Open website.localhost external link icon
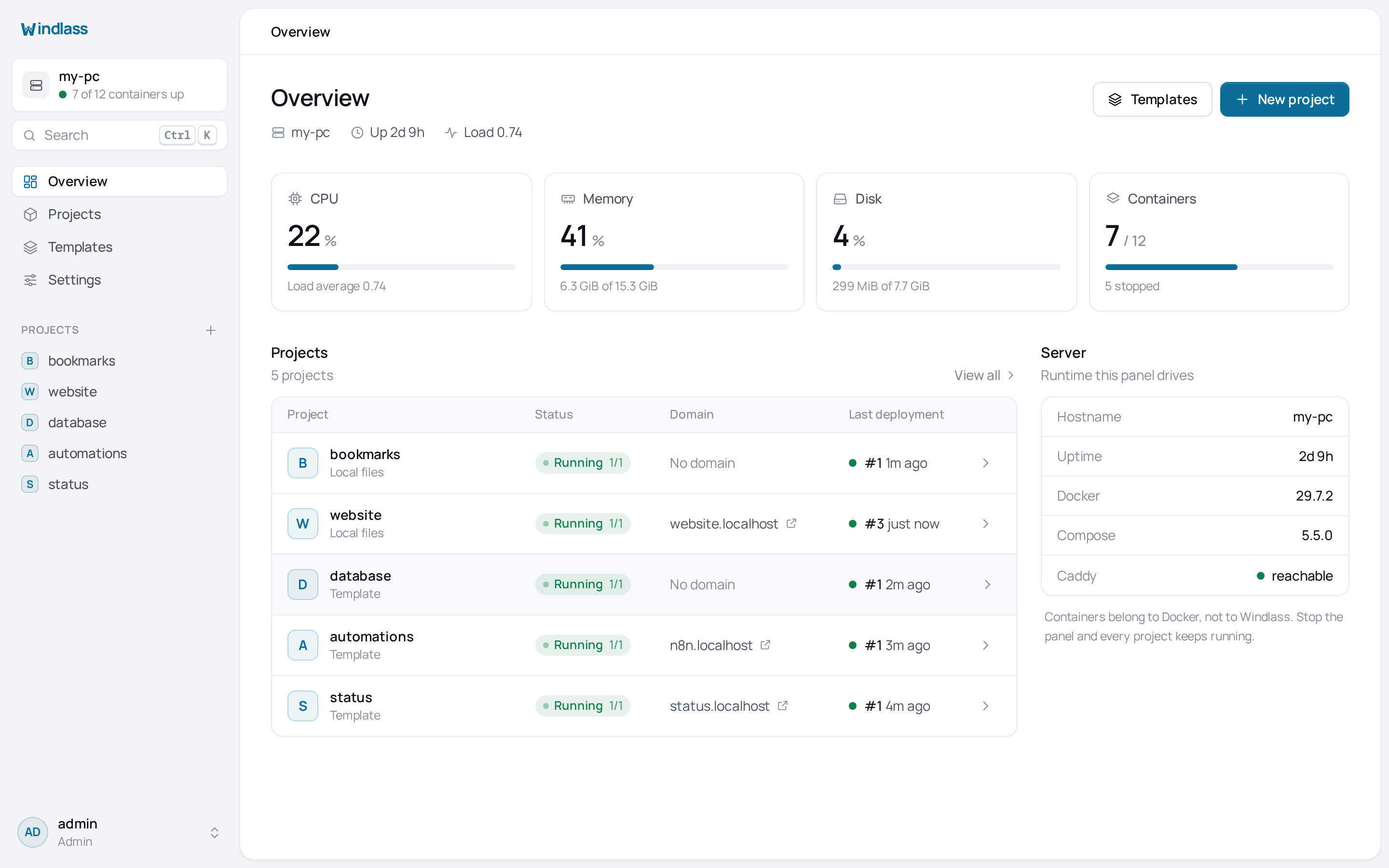The height and width of the screenshot is (868, 1389). (x=791, y=523)
